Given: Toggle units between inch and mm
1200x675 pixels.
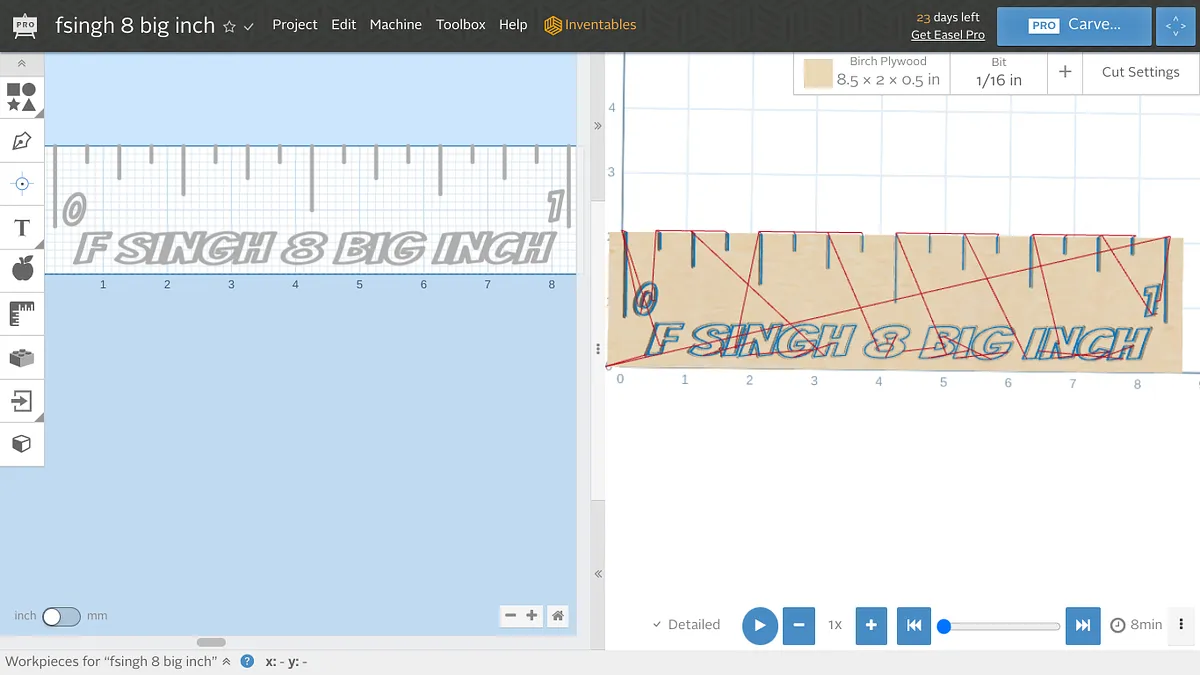Looking at the screenshot, I should (x=61, y=616).
